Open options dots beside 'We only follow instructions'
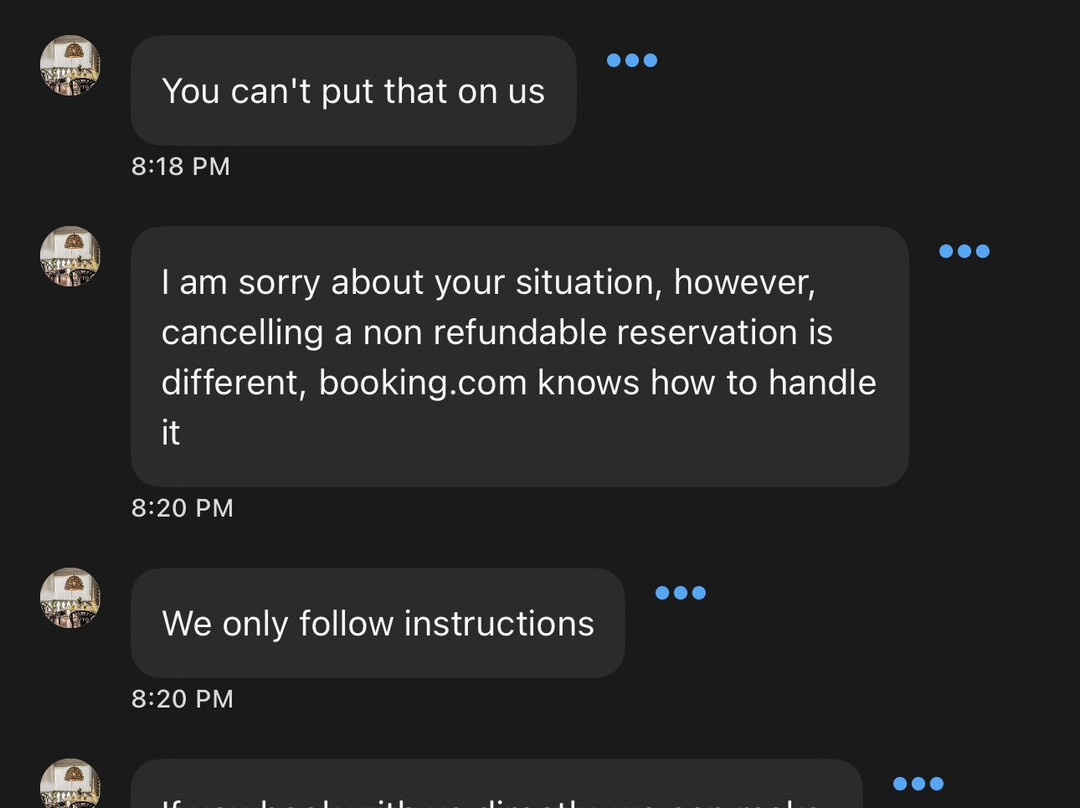This screenshot has width=1080, height=808. click(x=681, y=593)
